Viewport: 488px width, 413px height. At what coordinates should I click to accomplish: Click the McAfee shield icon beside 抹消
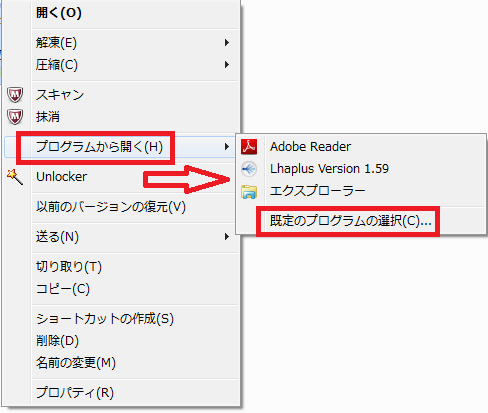click(15, 117)
